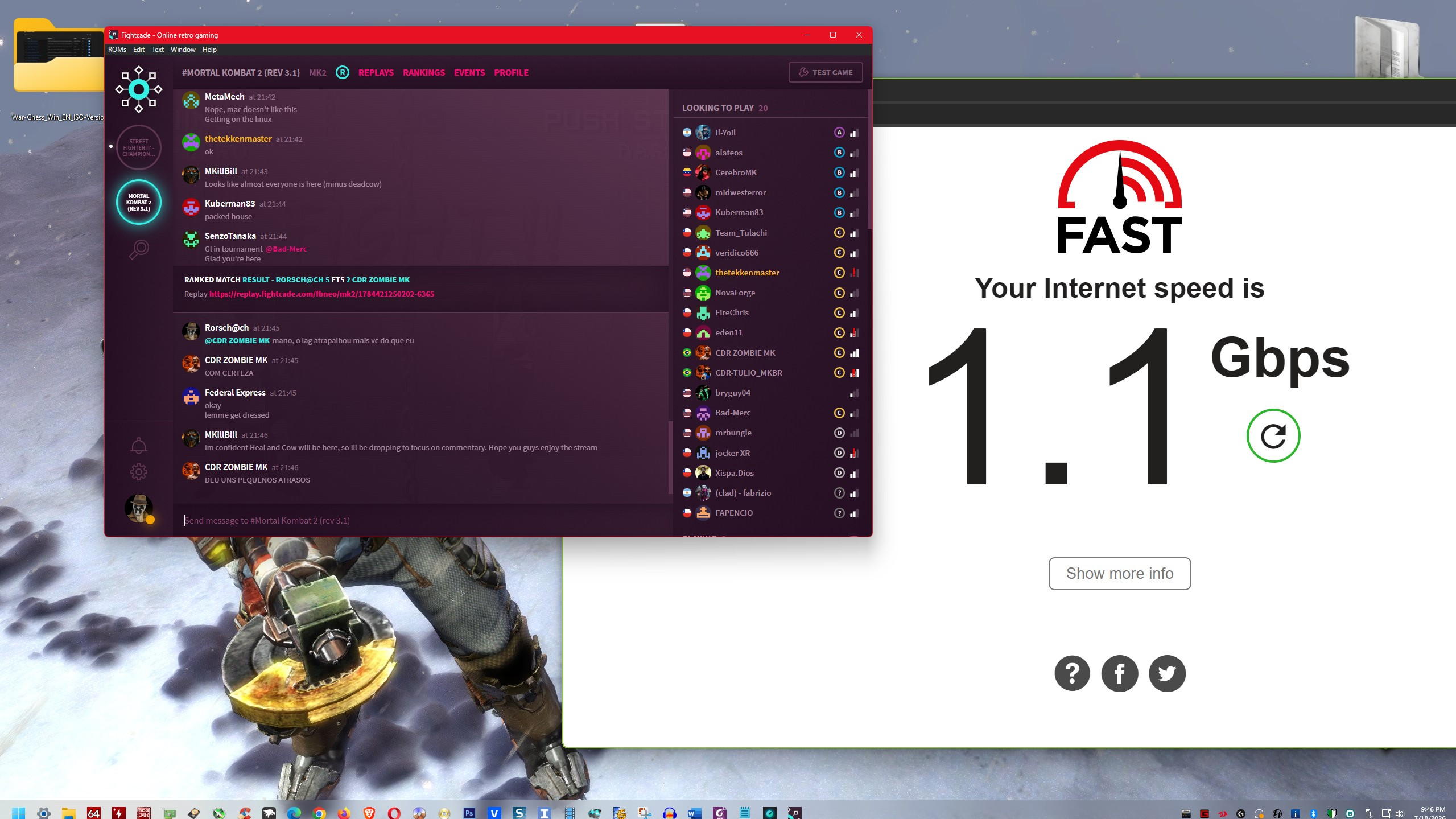Select player bryguy04 in the player list

(770, 393)
